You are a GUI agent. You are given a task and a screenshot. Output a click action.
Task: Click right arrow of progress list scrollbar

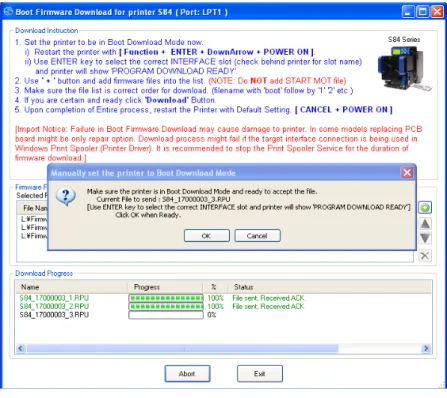click(x=426, y=349)
